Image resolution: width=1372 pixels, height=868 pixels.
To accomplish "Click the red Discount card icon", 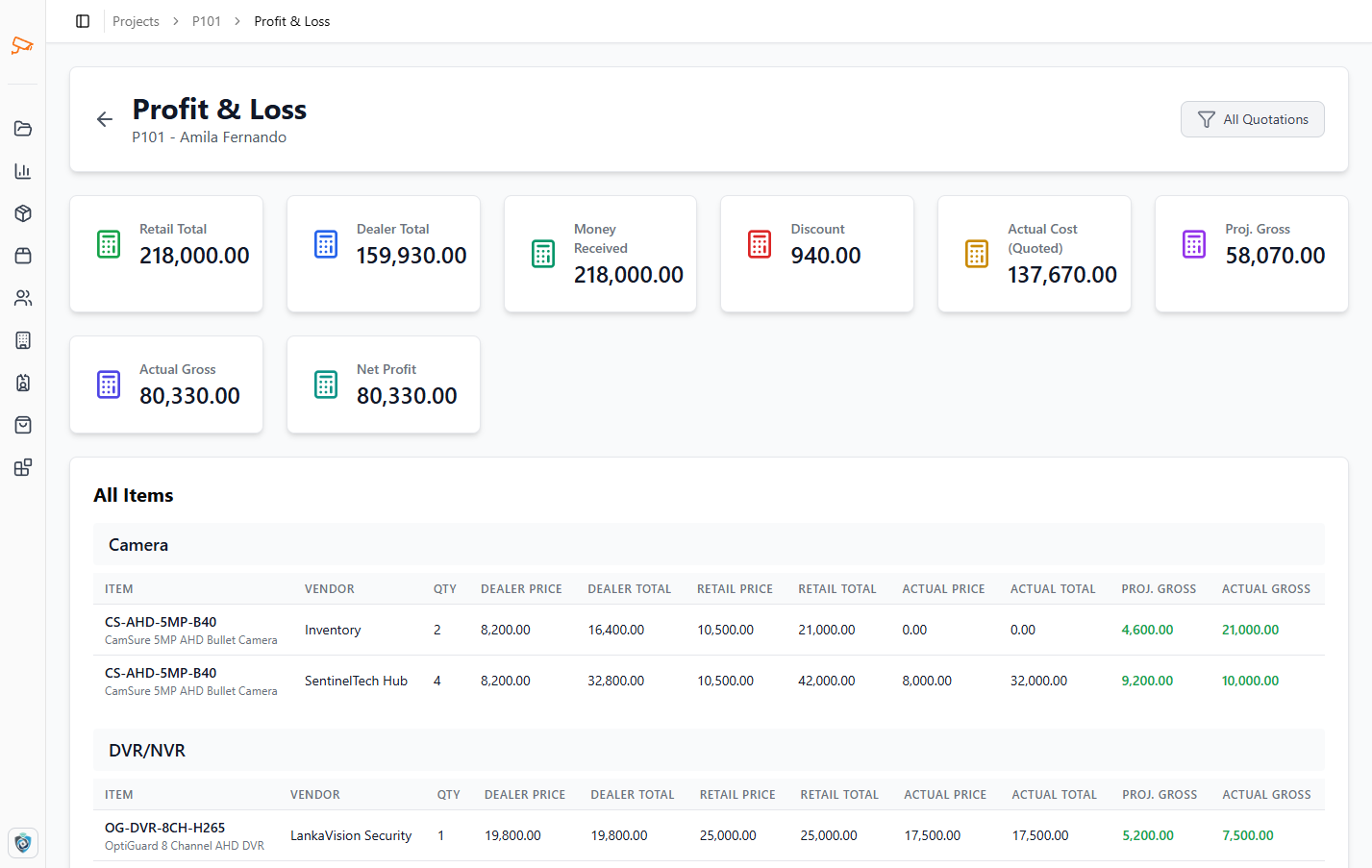I will [x=760, y=243].
